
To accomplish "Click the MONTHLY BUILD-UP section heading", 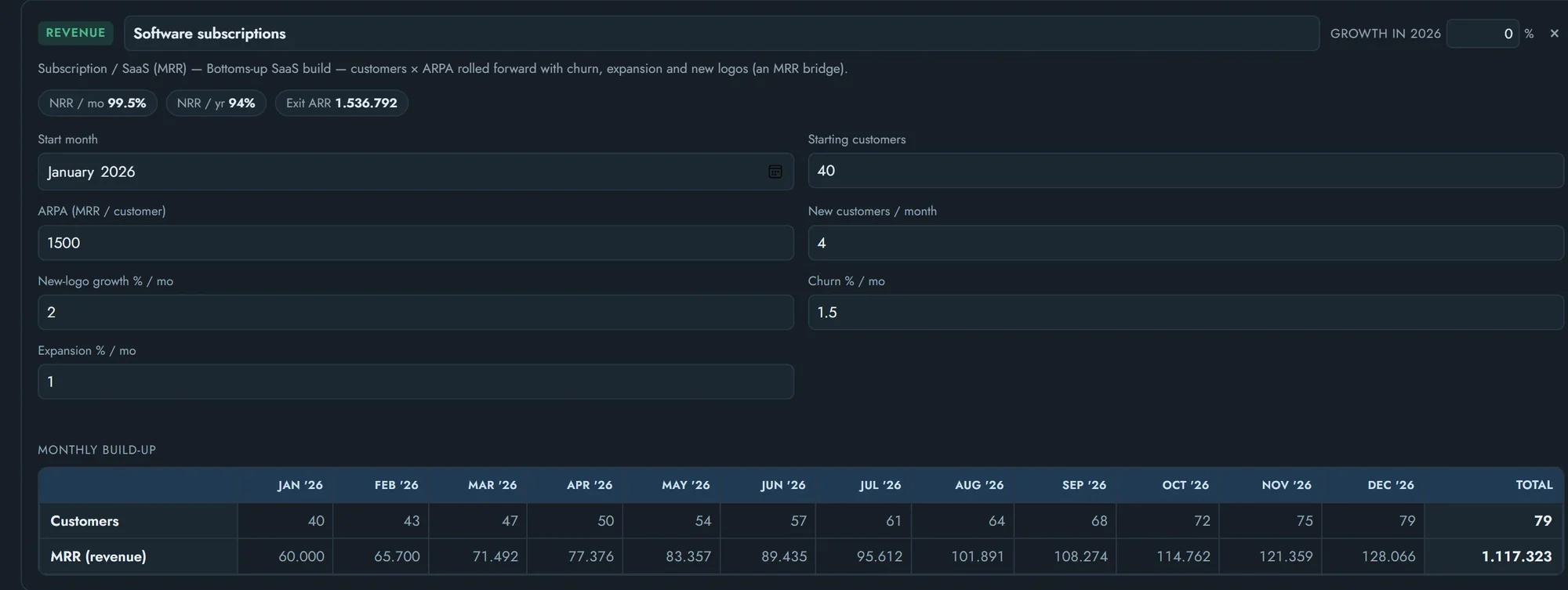I will tap(97, 450).
